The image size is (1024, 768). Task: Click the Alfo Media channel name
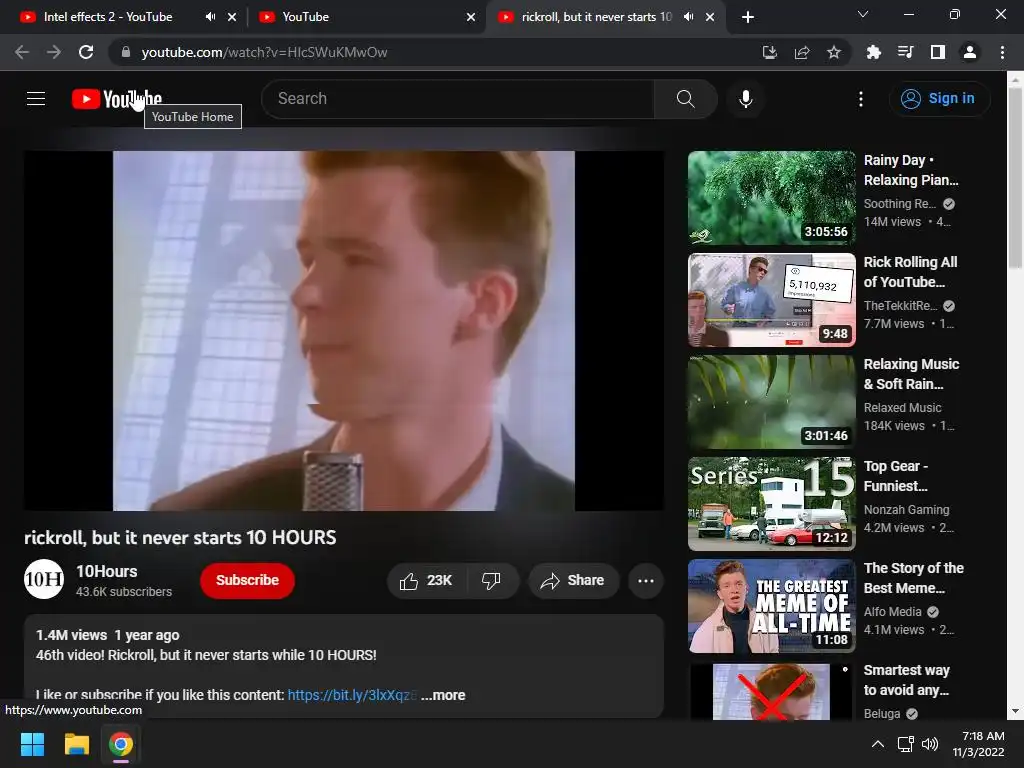892,611
